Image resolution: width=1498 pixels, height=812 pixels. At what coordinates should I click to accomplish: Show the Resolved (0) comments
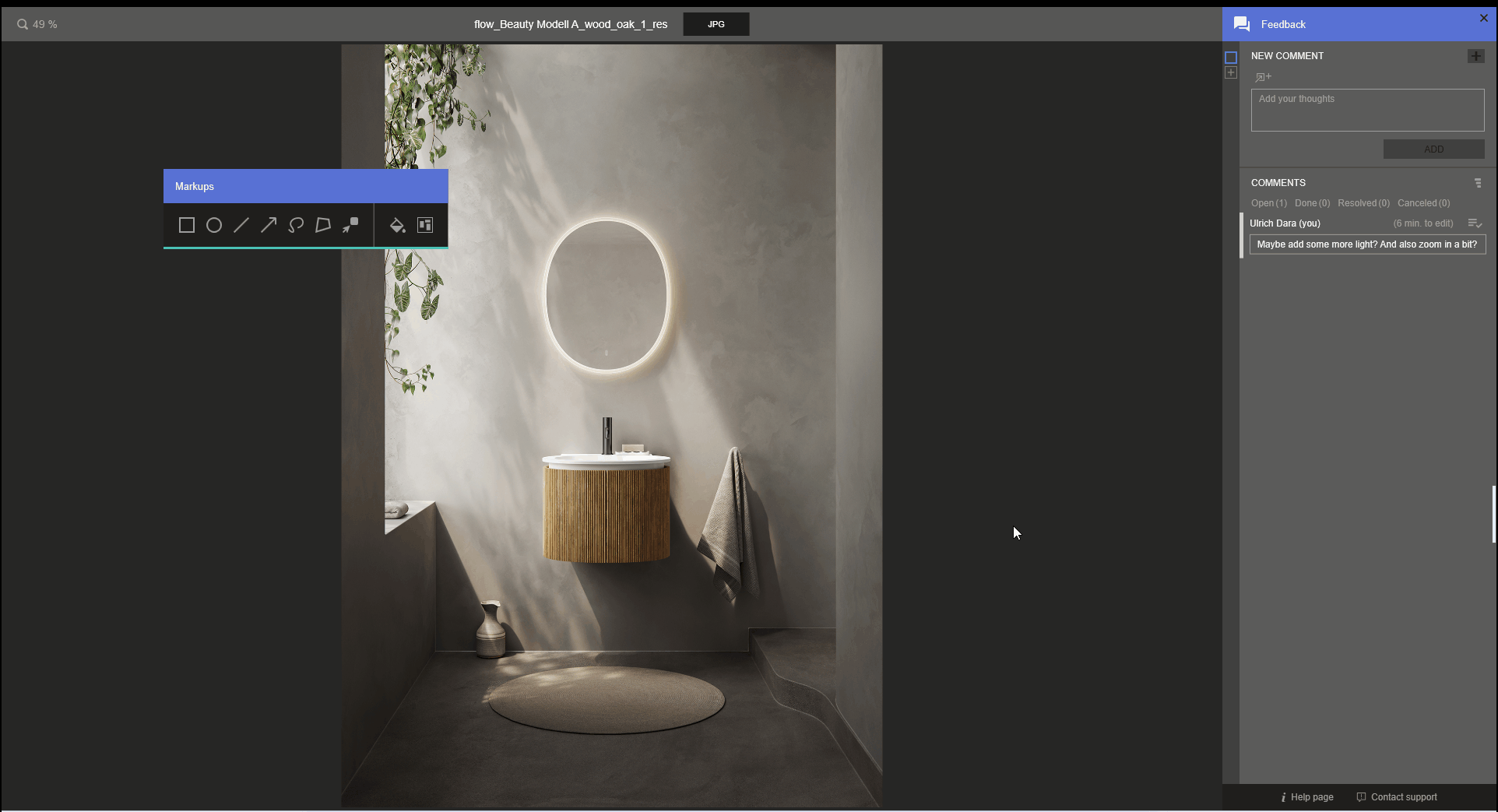1363,203
